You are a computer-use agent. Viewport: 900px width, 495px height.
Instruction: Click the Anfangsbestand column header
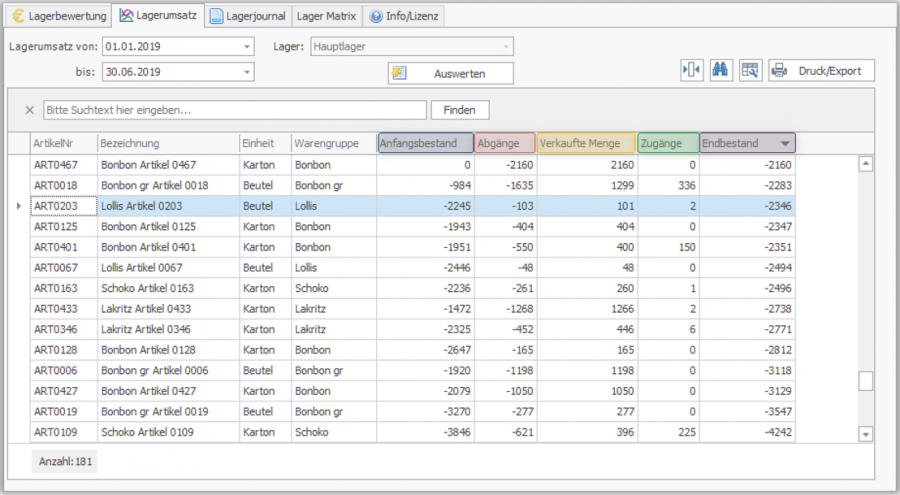[425, 144]
